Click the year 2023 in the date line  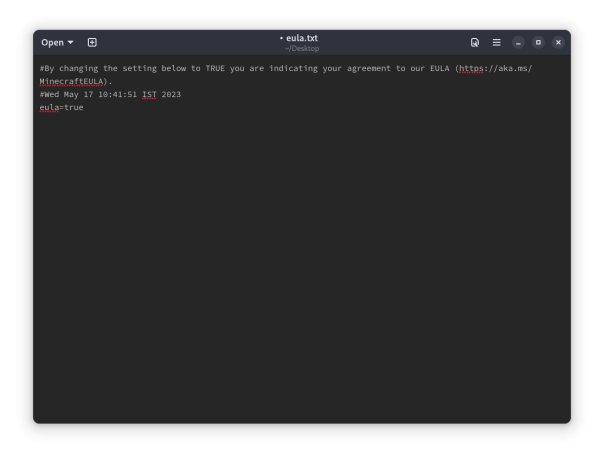tap(171, 94)
